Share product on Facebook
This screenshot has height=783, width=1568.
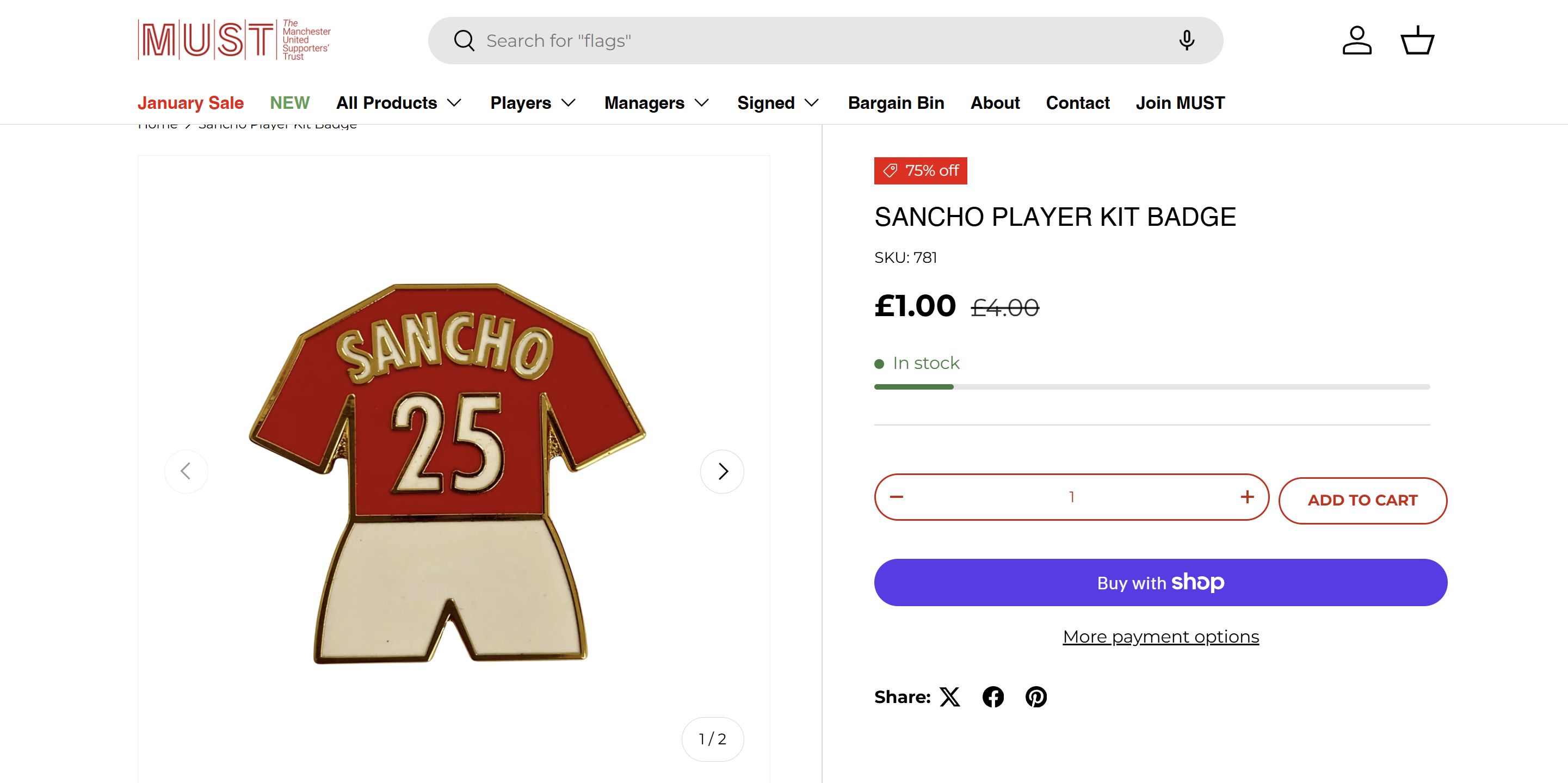tap(993, 696)
